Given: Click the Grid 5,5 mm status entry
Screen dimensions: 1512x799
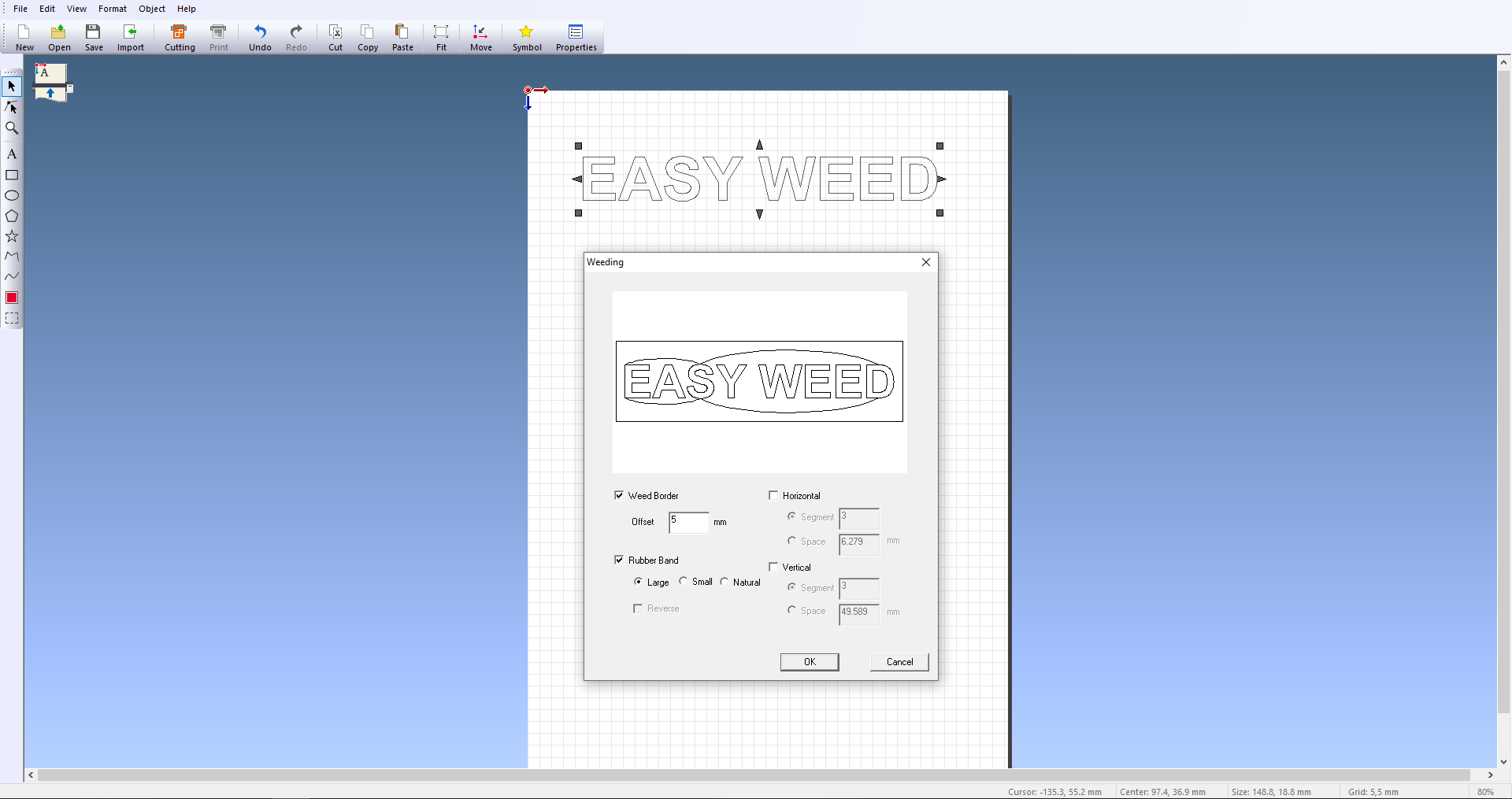Looking at the screenshot, I should click(x=1373, y=792).
